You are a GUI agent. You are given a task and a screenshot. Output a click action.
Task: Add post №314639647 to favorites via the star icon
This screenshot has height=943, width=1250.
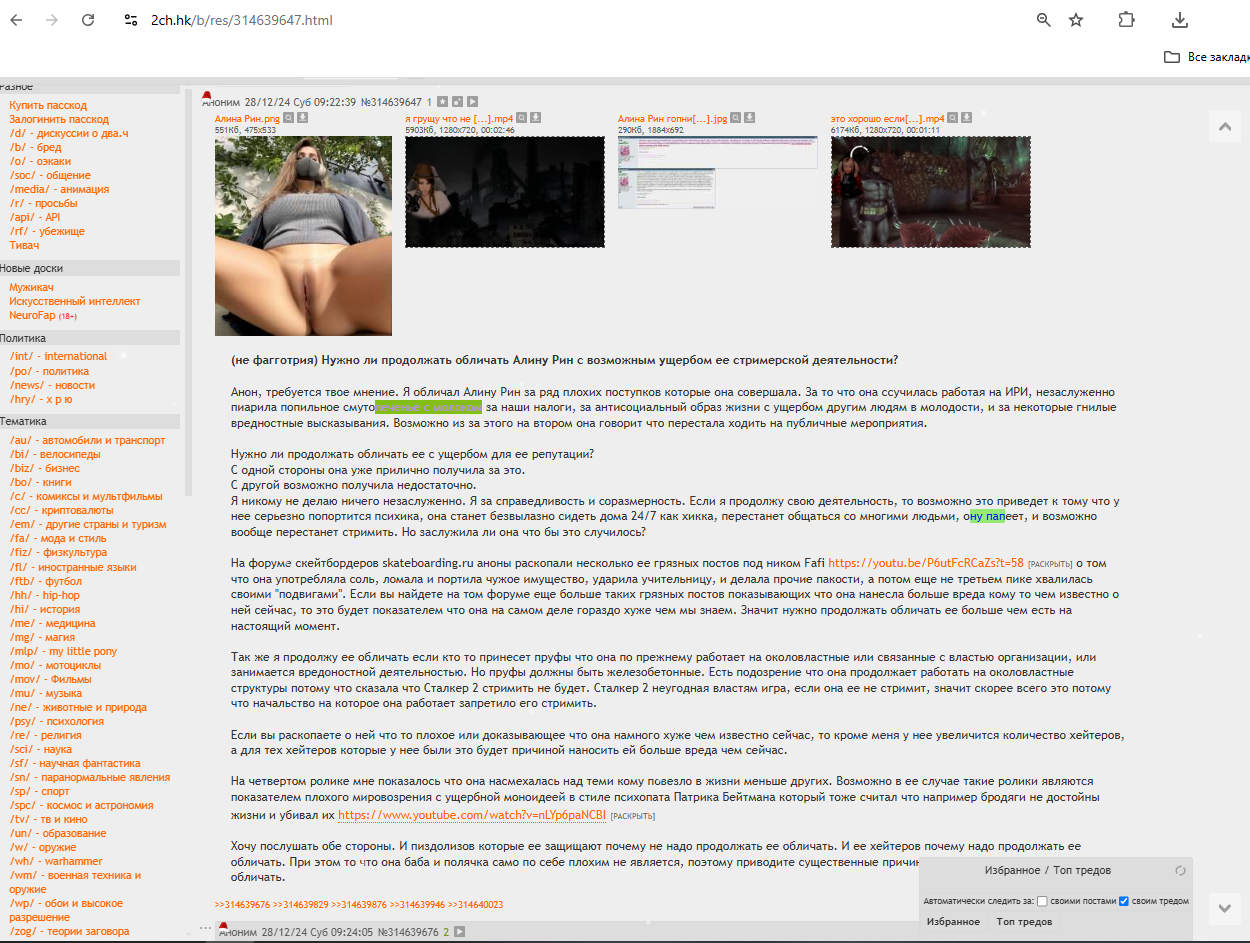pos(442,101)
